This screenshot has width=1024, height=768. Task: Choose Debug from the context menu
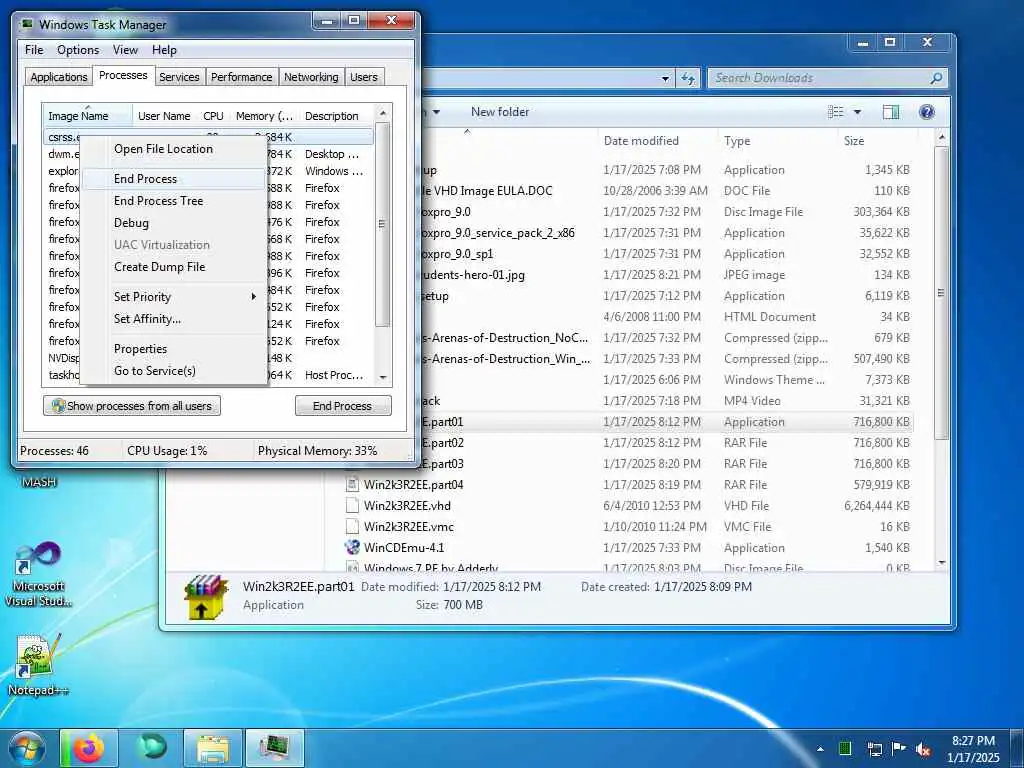point(174,223)
